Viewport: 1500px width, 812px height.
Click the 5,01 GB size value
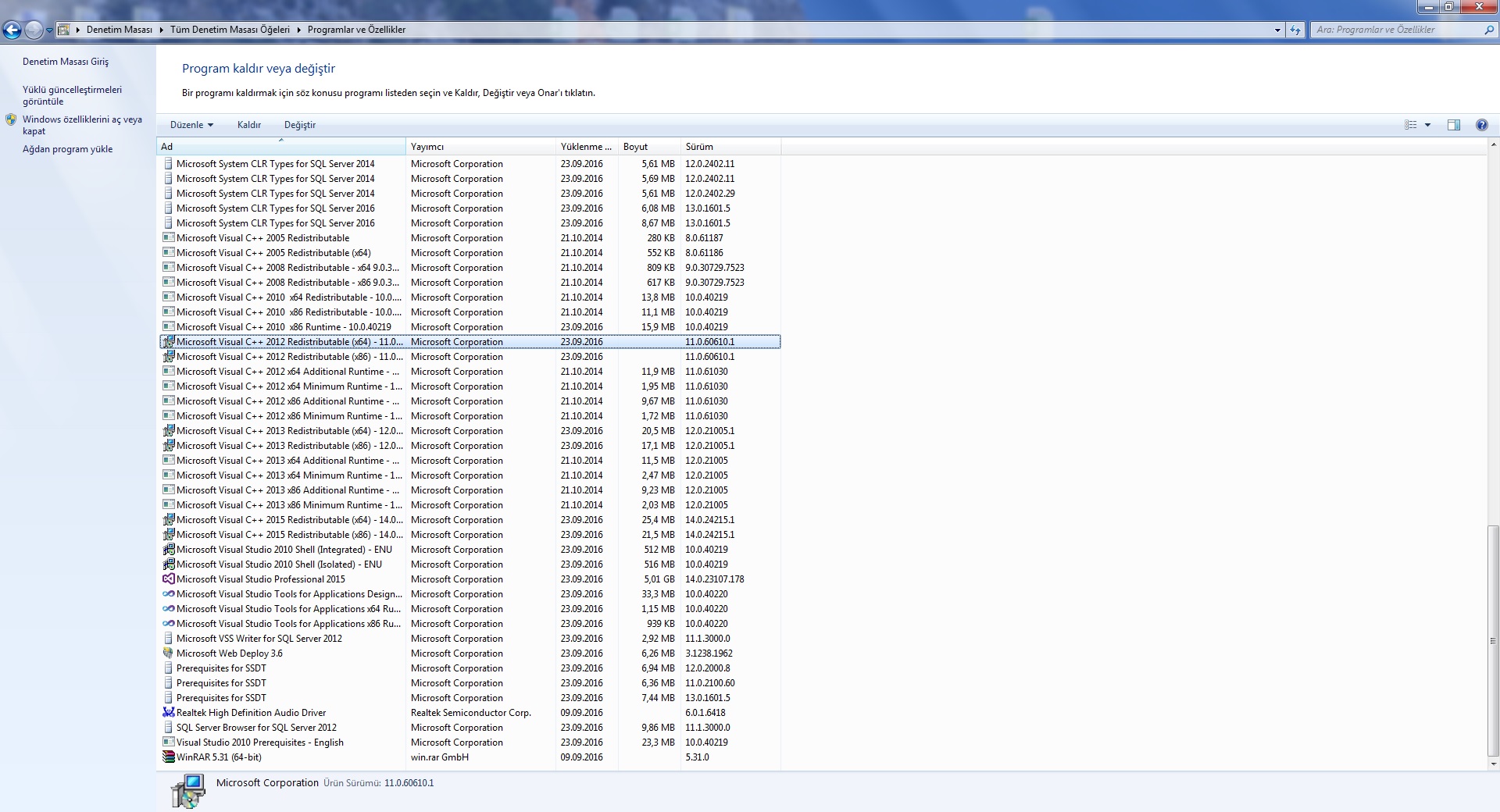(659, 579)
